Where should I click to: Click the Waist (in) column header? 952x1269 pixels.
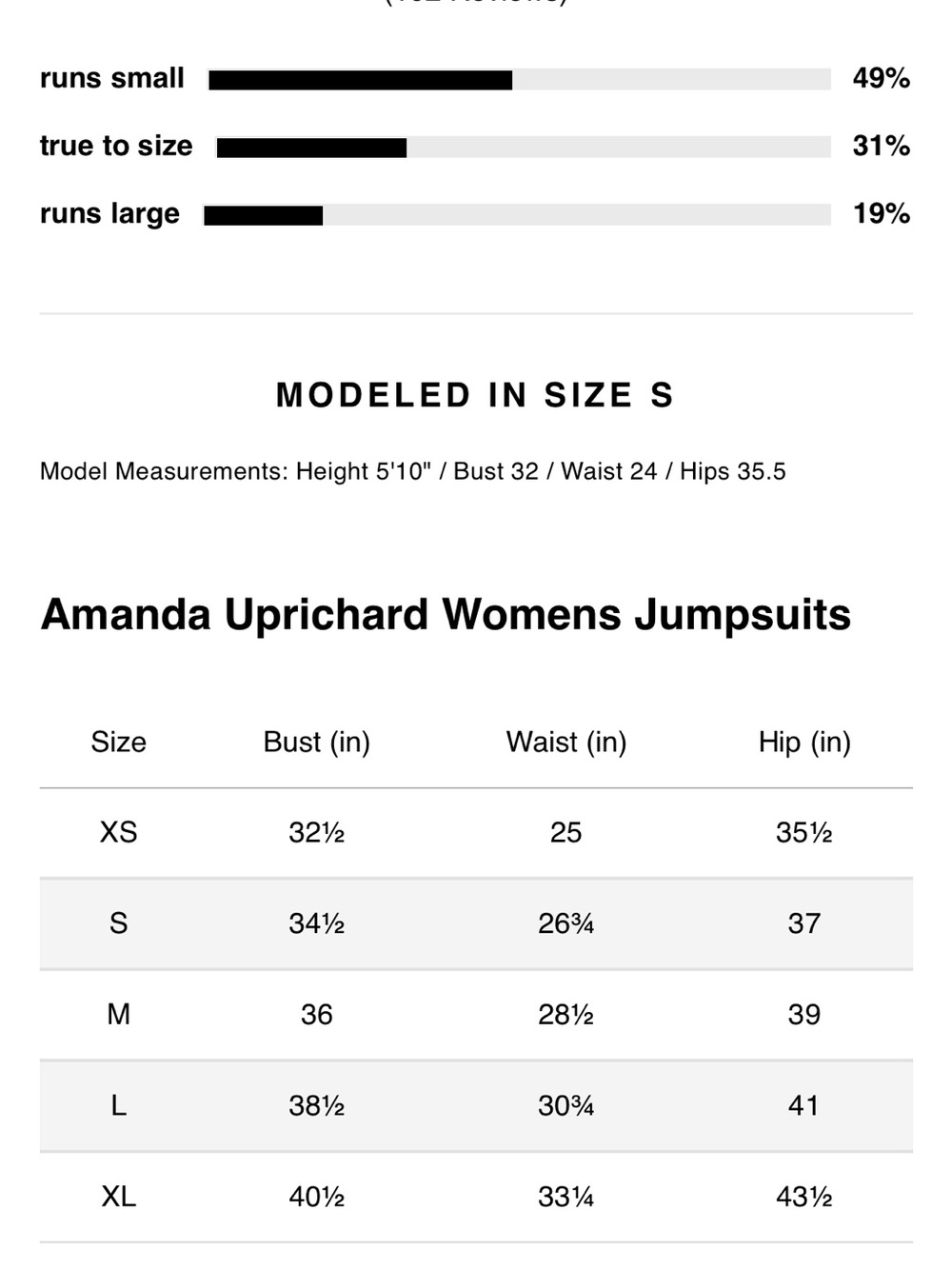coord(566,742)
